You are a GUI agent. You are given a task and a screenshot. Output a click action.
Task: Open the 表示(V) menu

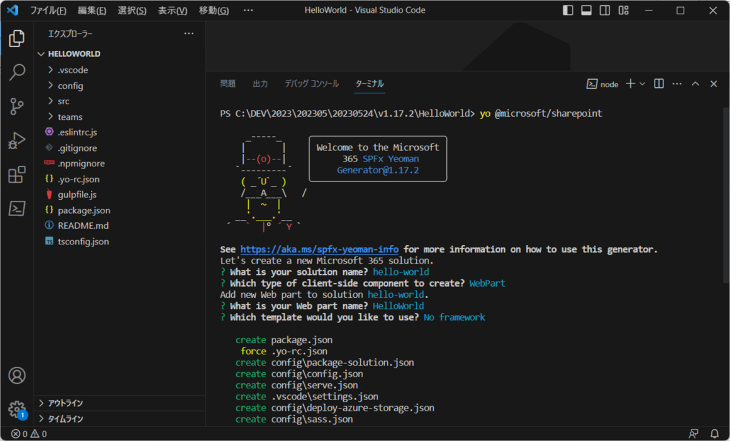pyautogui.click(x=172, y=10)
